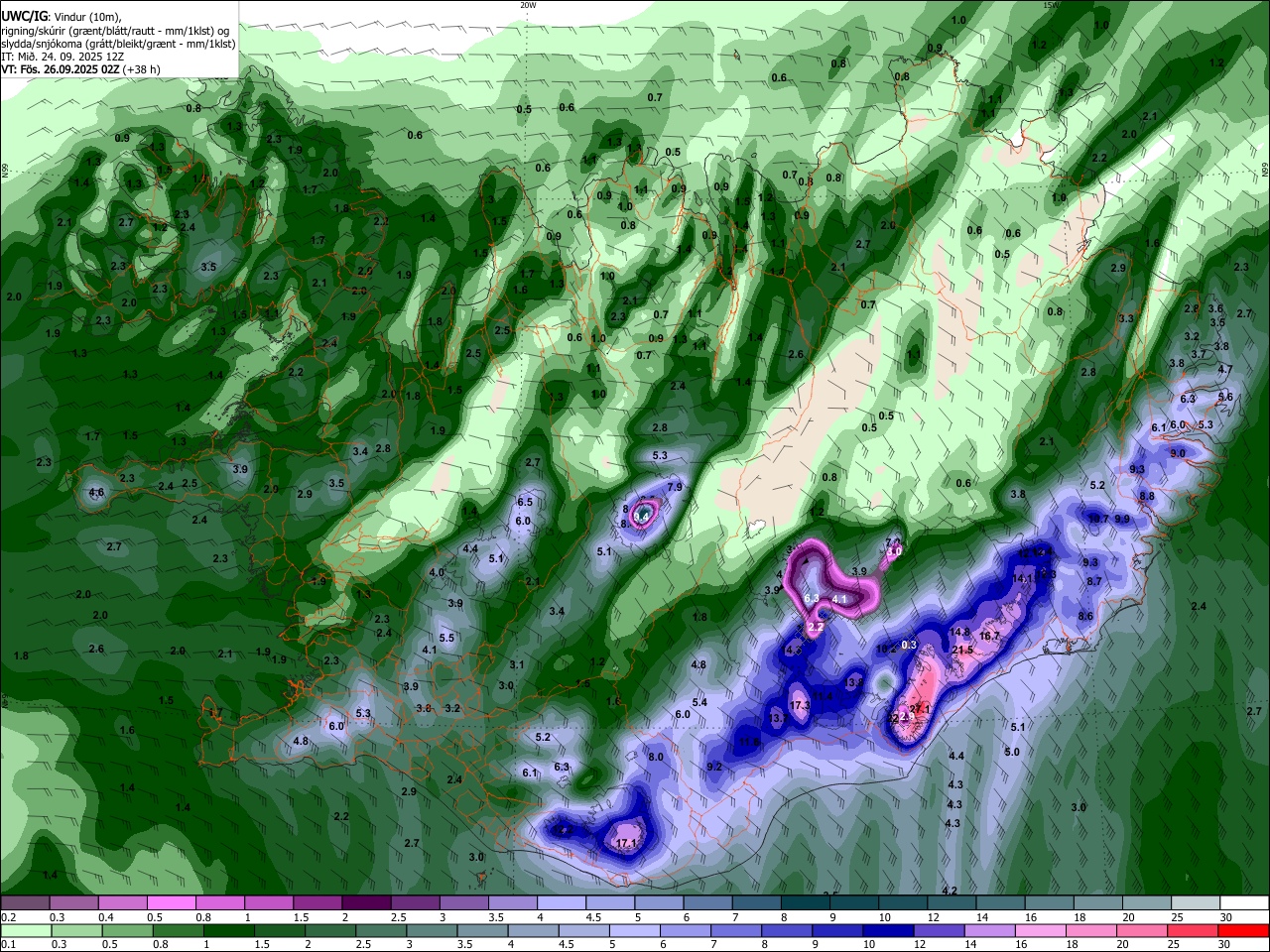Select the 9.2 value in the south
1270x952 pixels.
tap(714, 767)
